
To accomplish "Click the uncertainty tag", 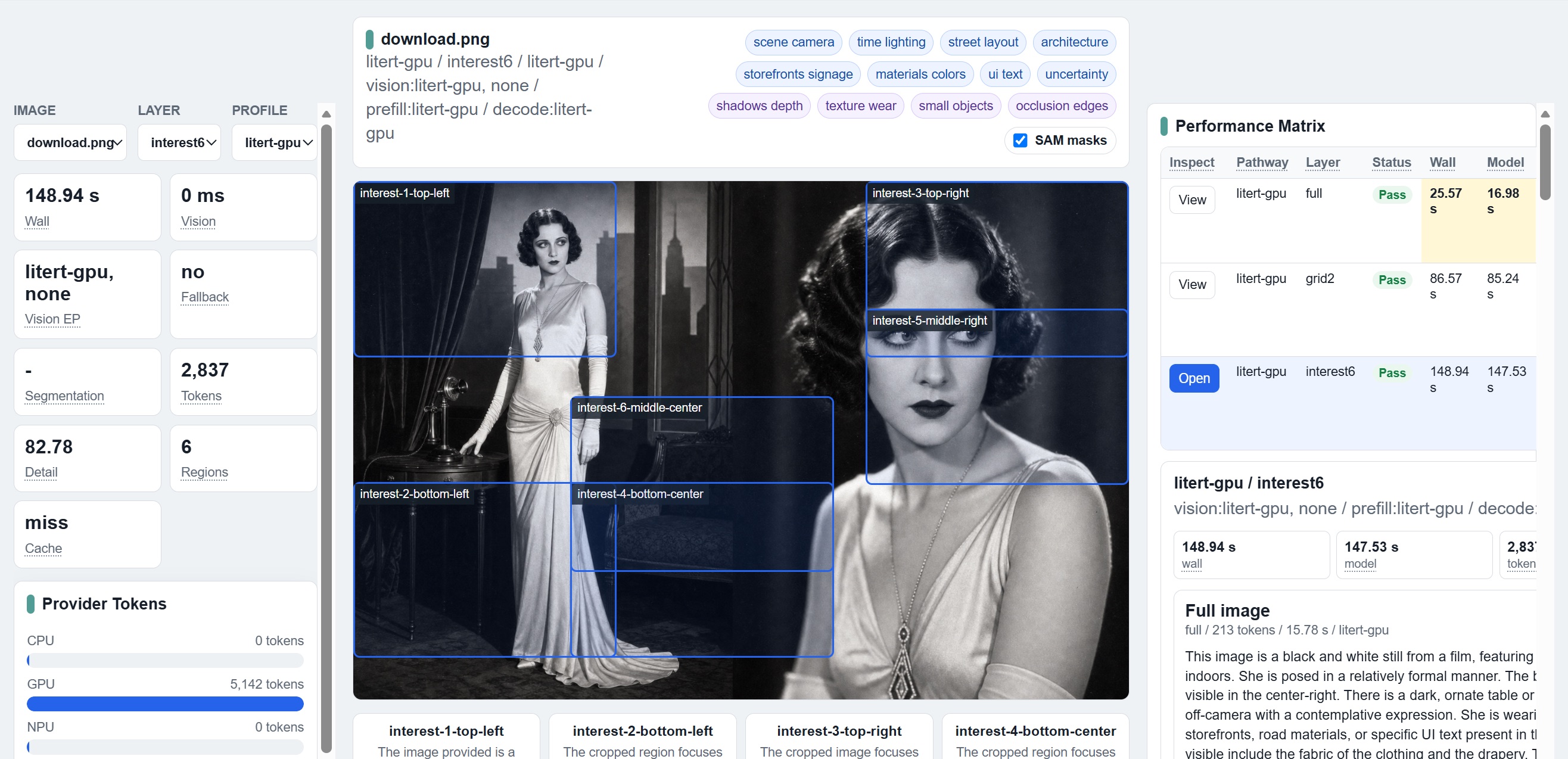I will click(x=1075, y=74).
